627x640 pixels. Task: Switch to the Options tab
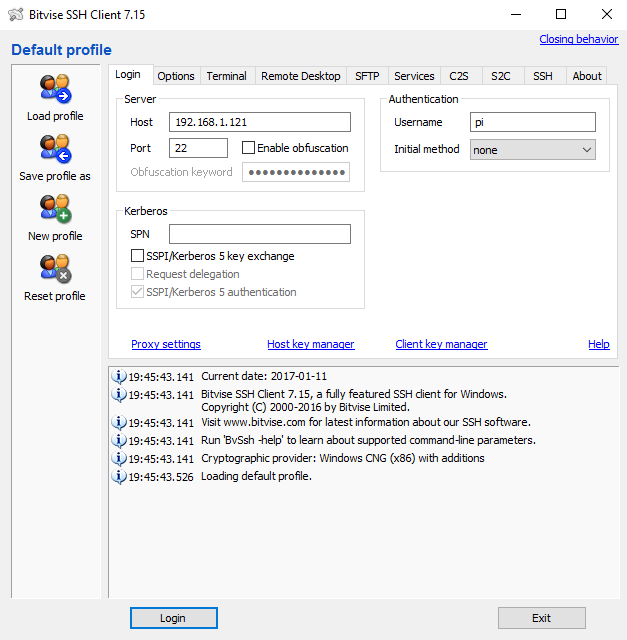pos(176,76)
